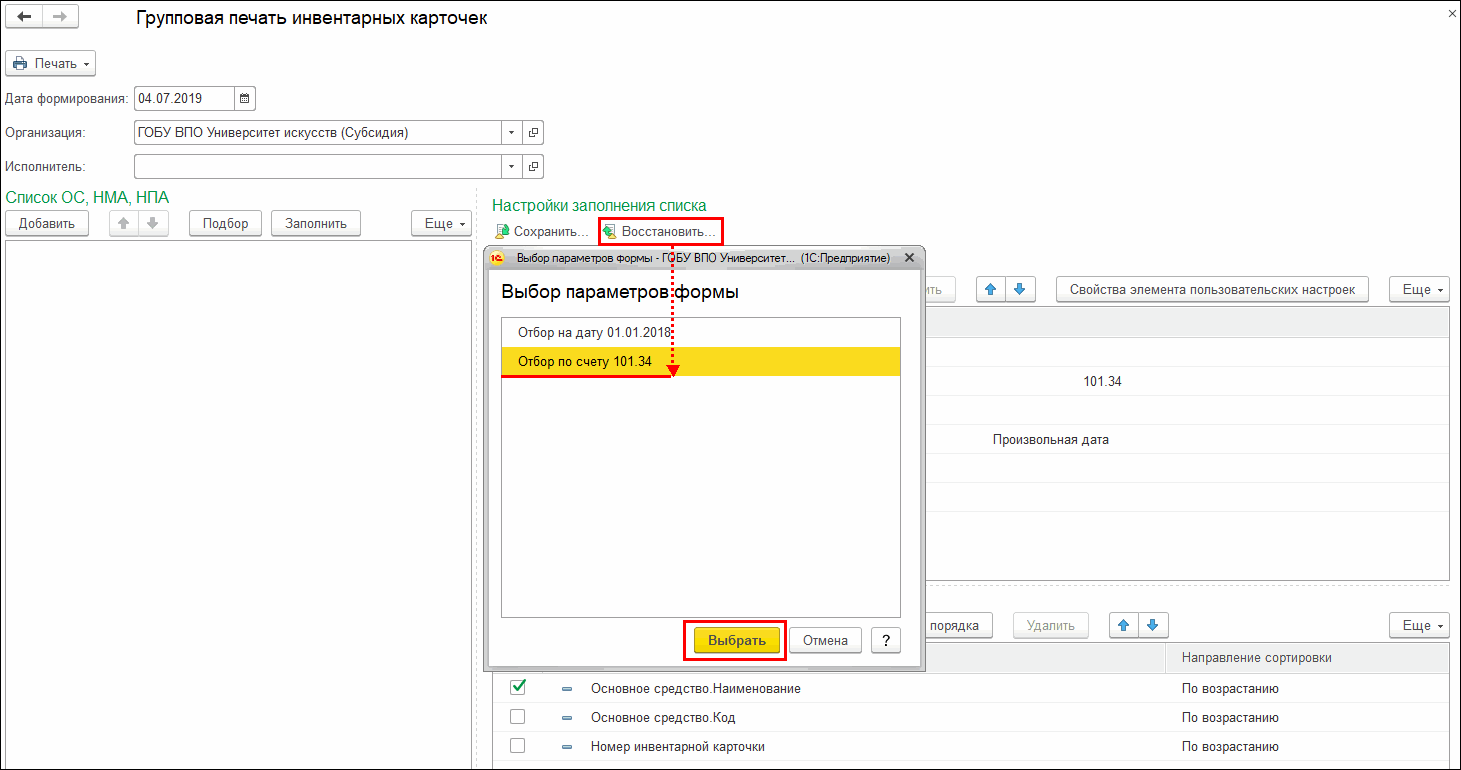Open the Печать dropdown button

point(51,63)
